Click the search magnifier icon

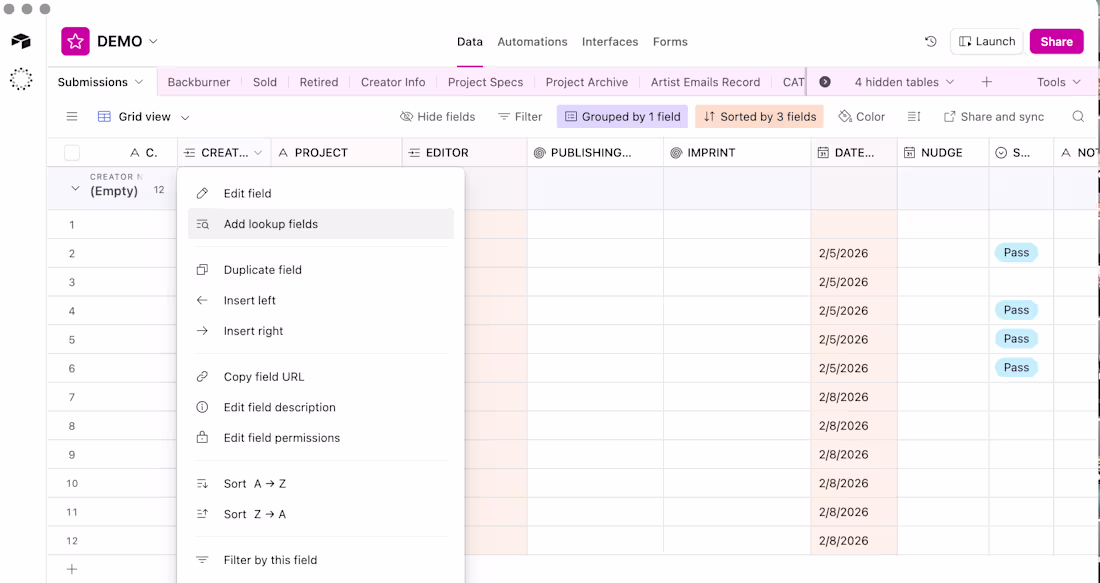pyautogui.click(x=1078, y=117)
